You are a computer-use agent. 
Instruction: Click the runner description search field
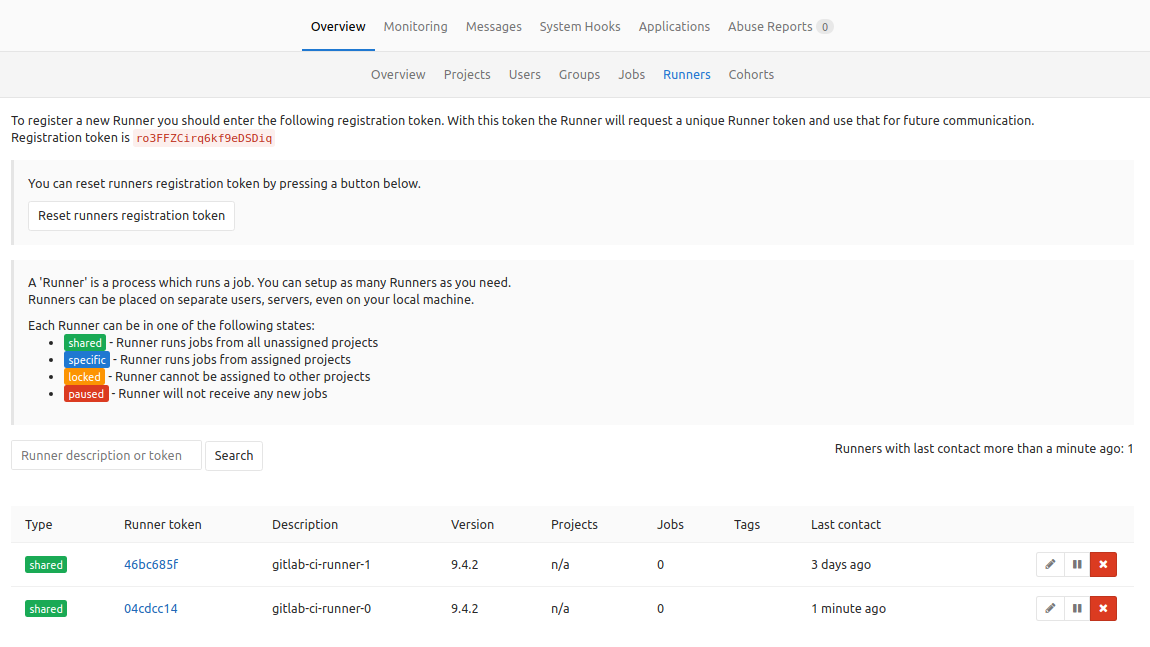tap(106, 455)
